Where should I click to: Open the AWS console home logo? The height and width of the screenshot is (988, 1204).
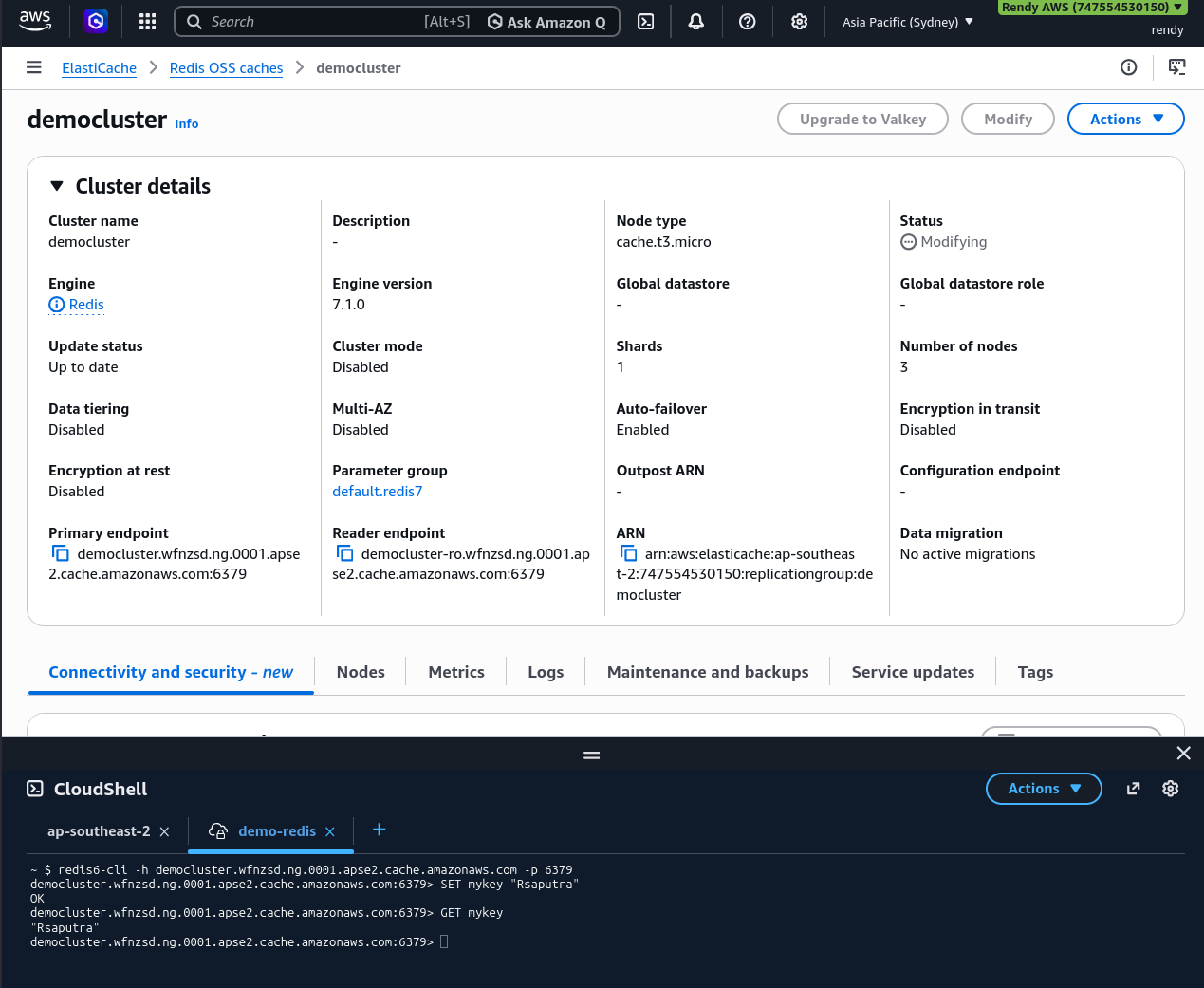[x=35, y=21]
